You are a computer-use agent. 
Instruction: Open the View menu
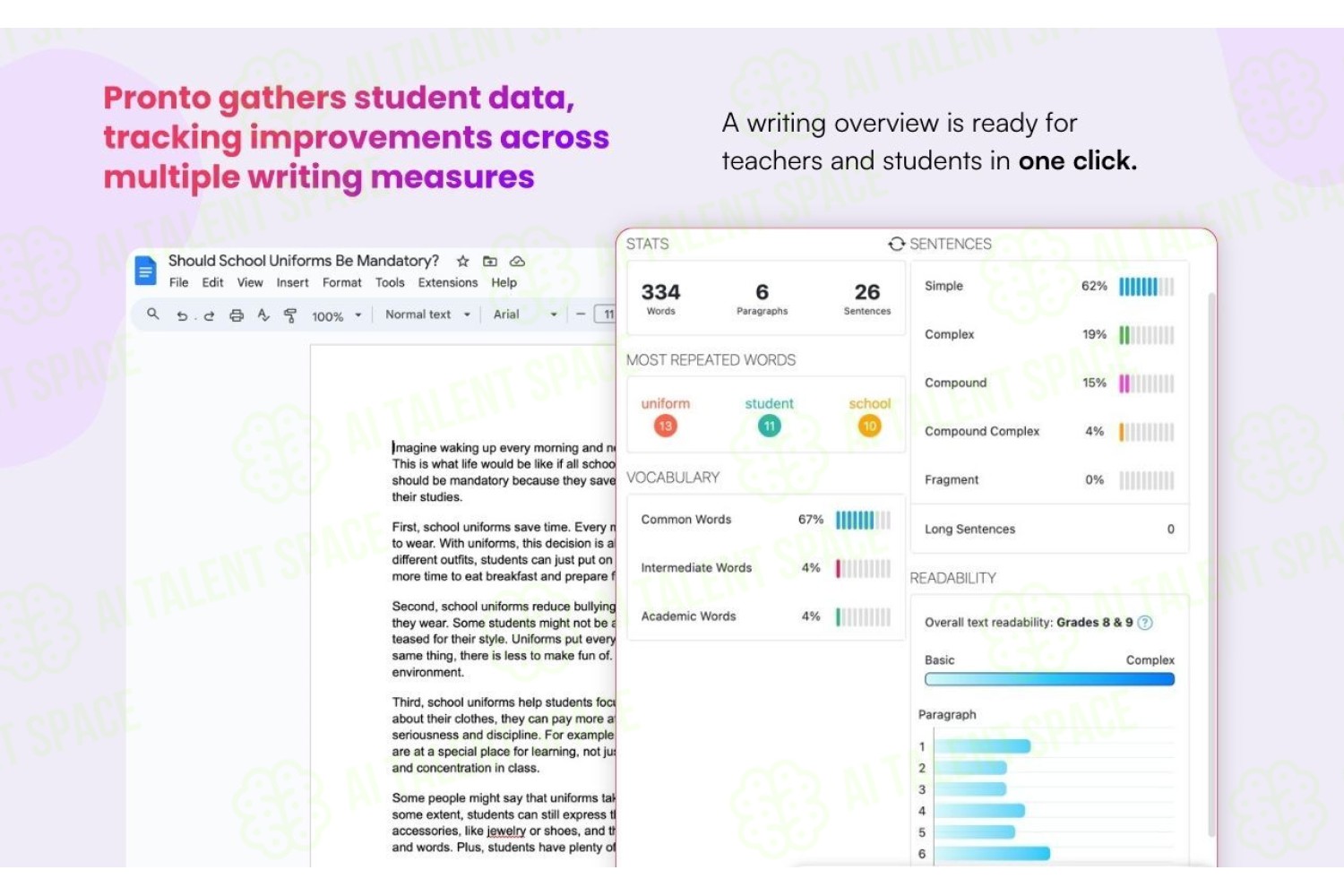pyautogui.click(x=250, y=282)
